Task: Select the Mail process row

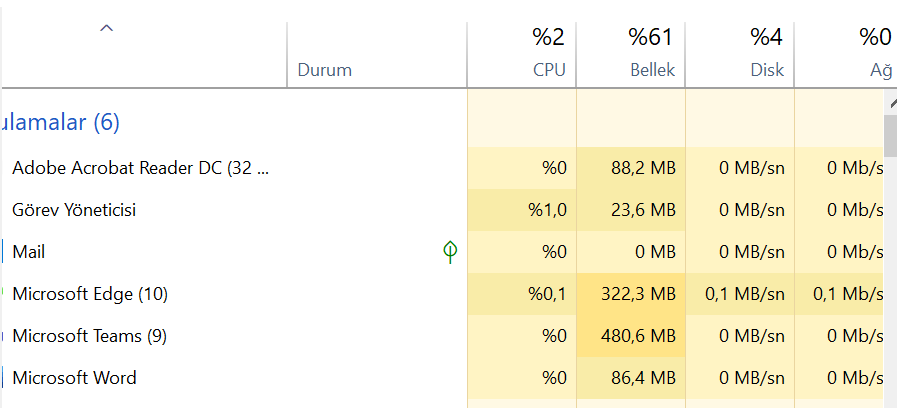Action: 29,252
